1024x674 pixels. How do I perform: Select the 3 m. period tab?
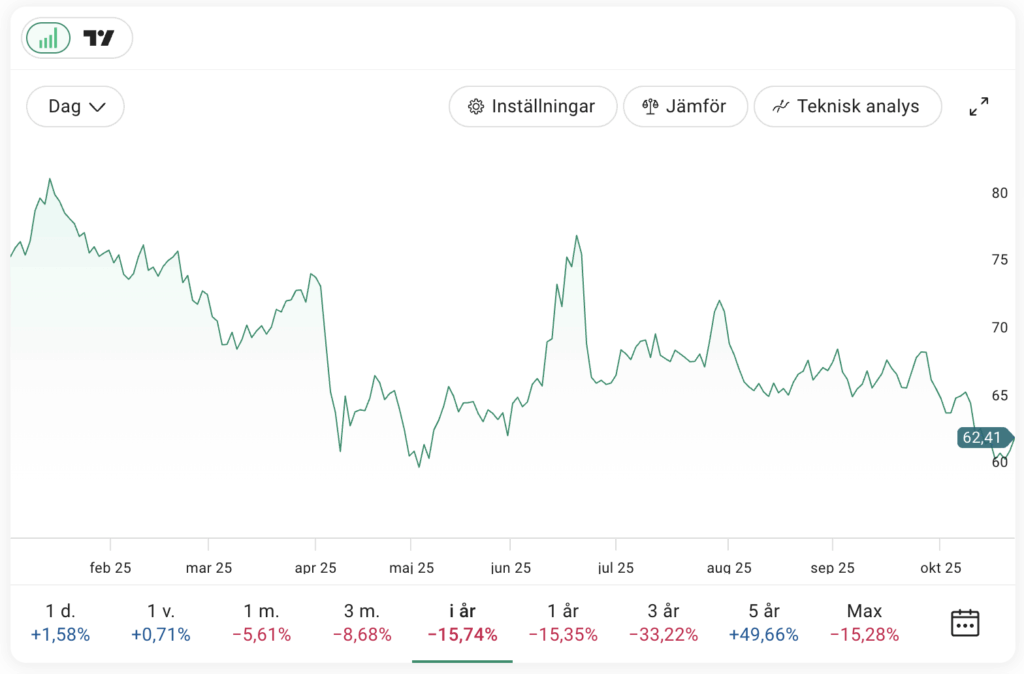coord(361,622)
